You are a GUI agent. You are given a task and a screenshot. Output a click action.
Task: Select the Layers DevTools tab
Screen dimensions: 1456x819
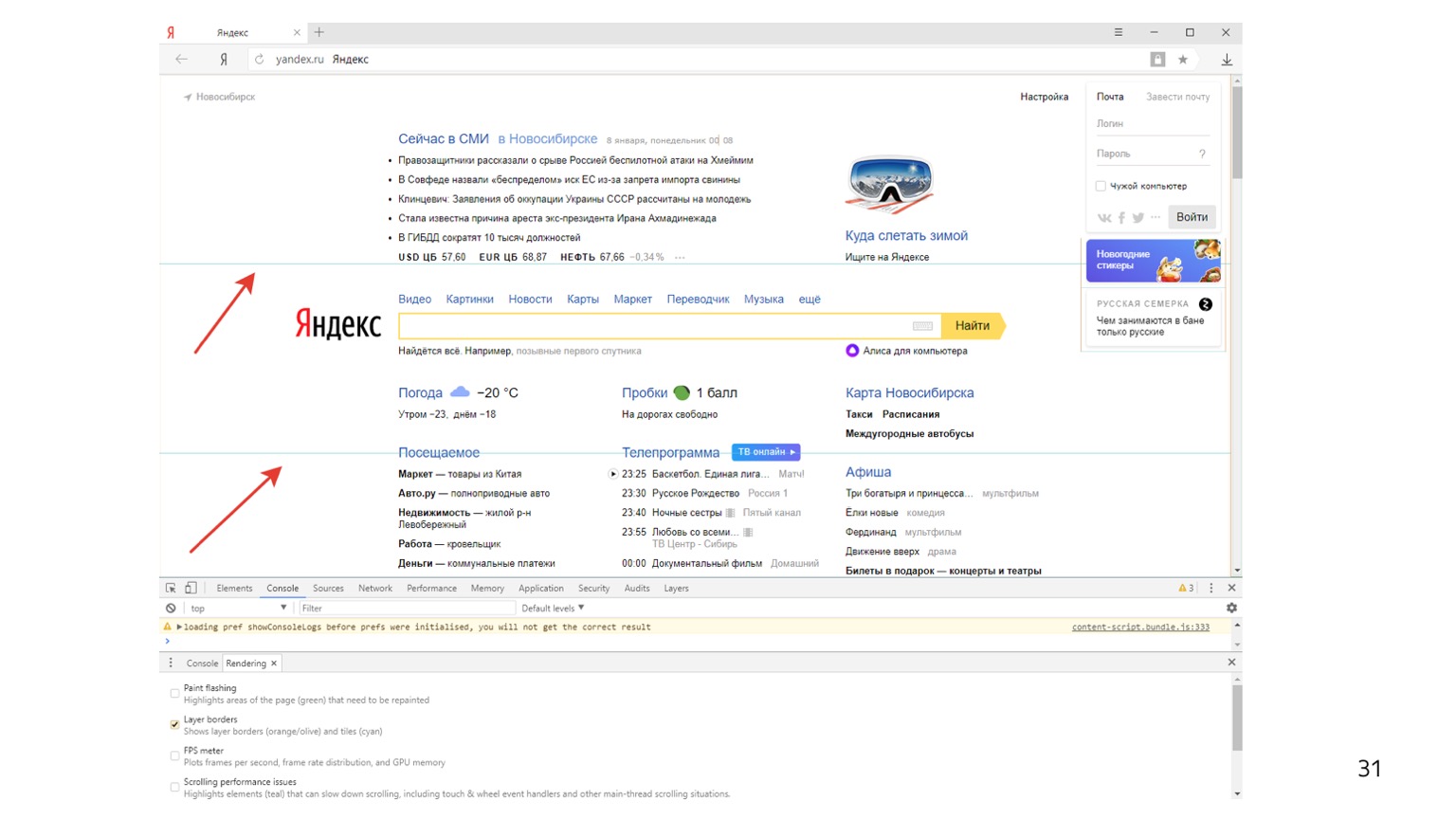(676, 589)
